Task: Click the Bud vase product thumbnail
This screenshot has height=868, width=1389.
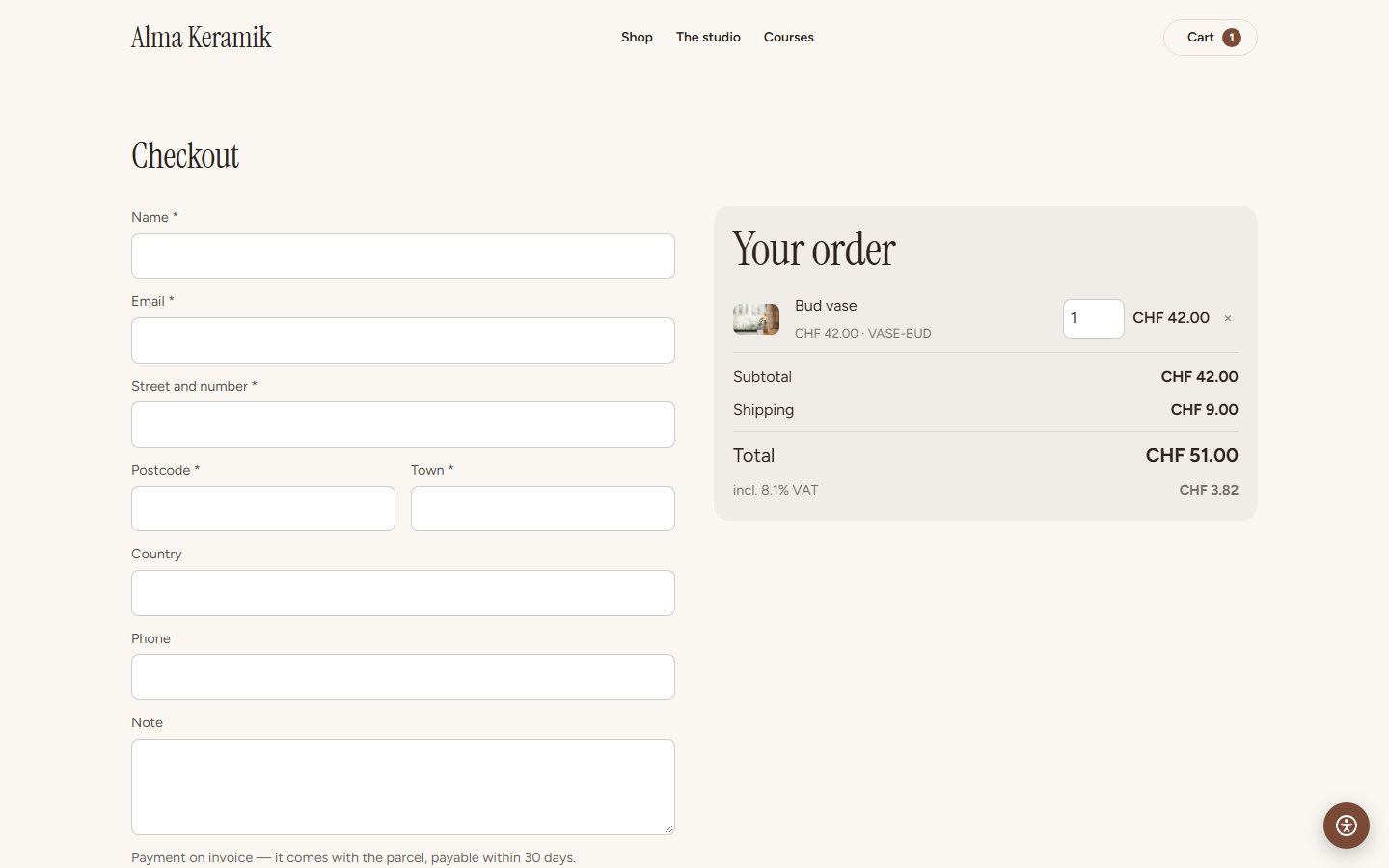Action: [756, 318]
